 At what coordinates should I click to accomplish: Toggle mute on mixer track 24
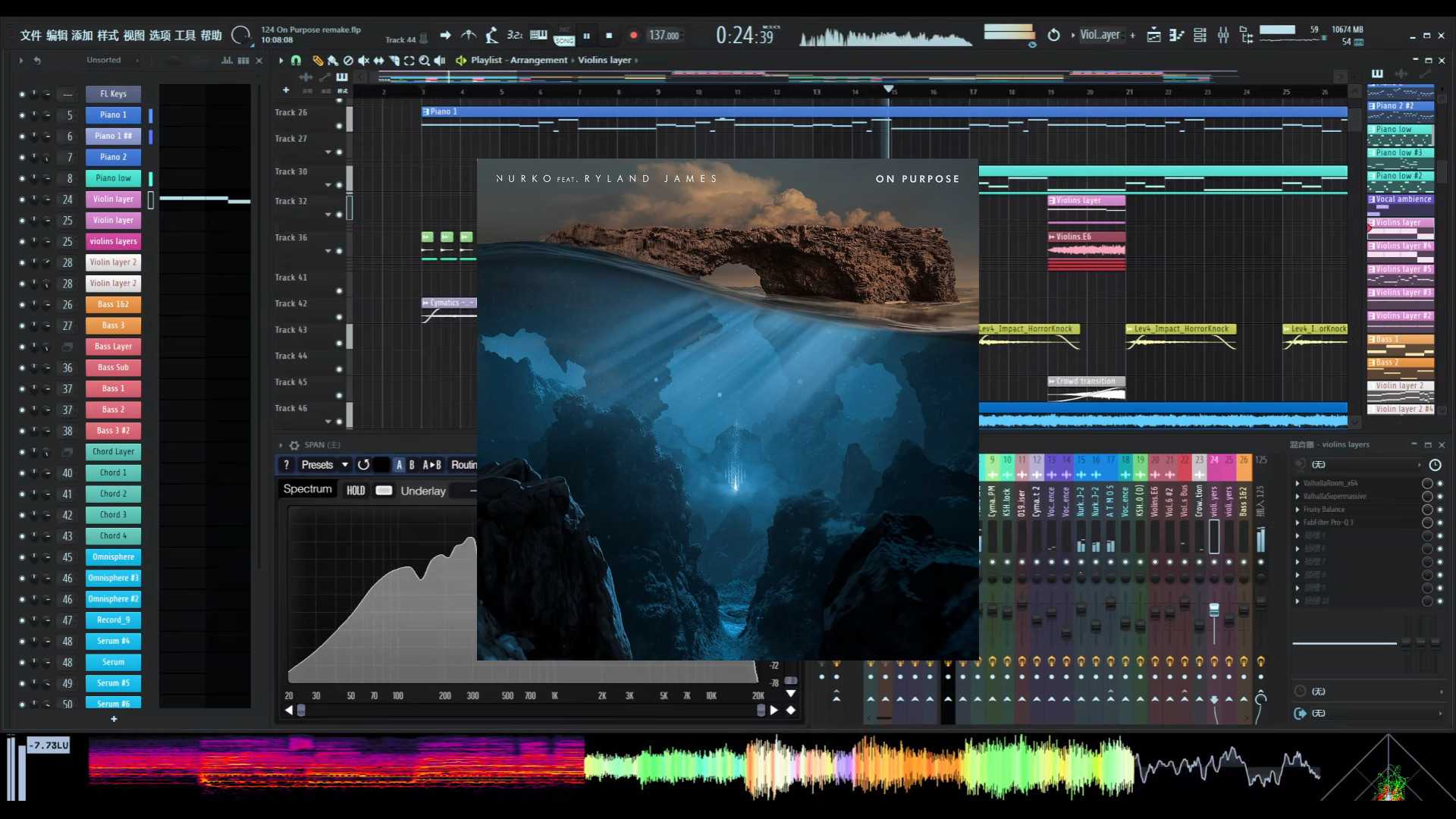(x=1214, y=562)
